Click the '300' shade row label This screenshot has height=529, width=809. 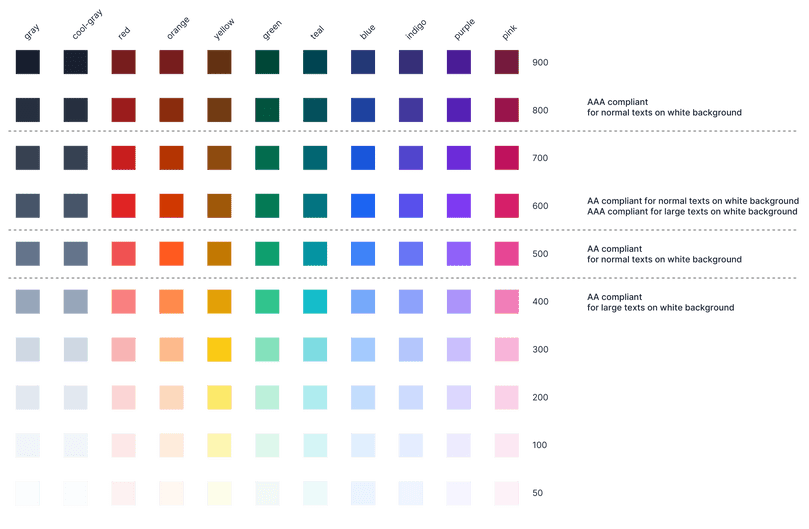pyautogui.click(x=540, y=349)
